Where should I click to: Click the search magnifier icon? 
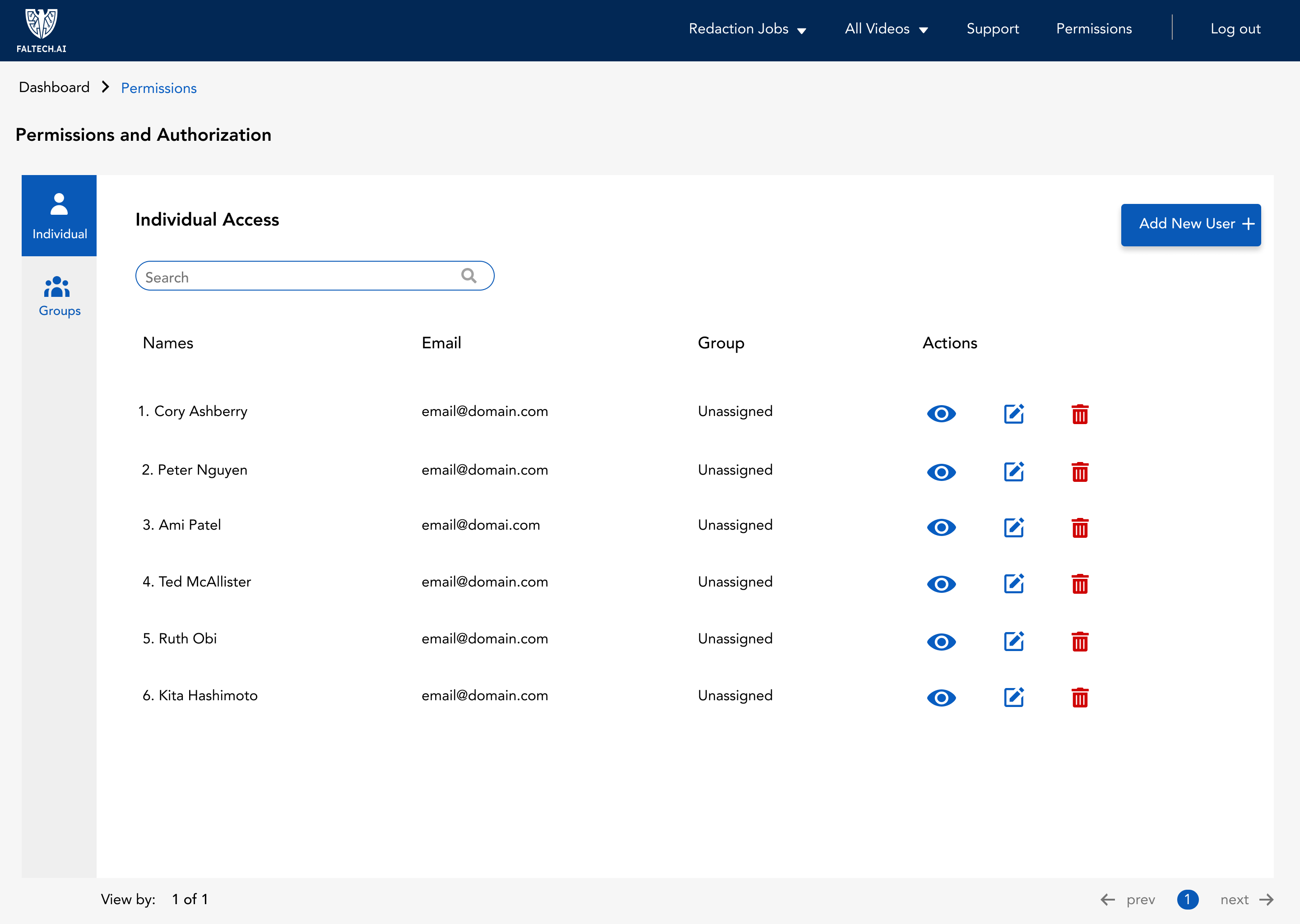point(469,276)
